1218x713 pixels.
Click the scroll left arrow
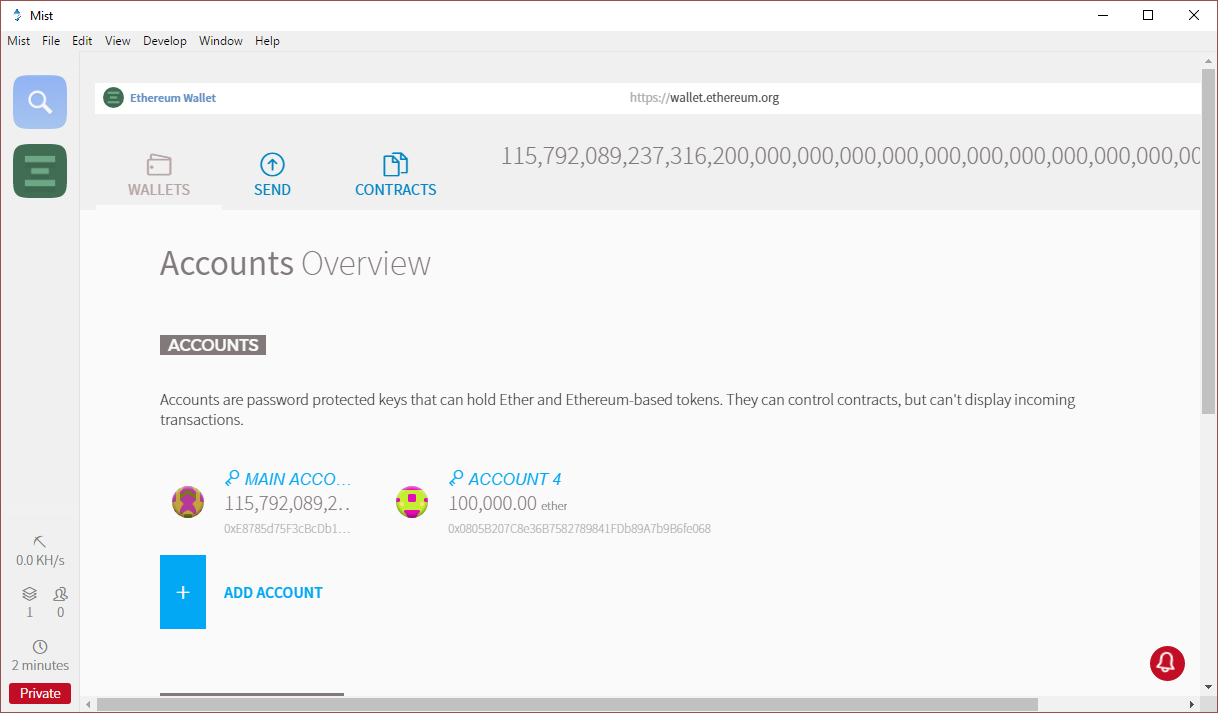pos(88,705)
